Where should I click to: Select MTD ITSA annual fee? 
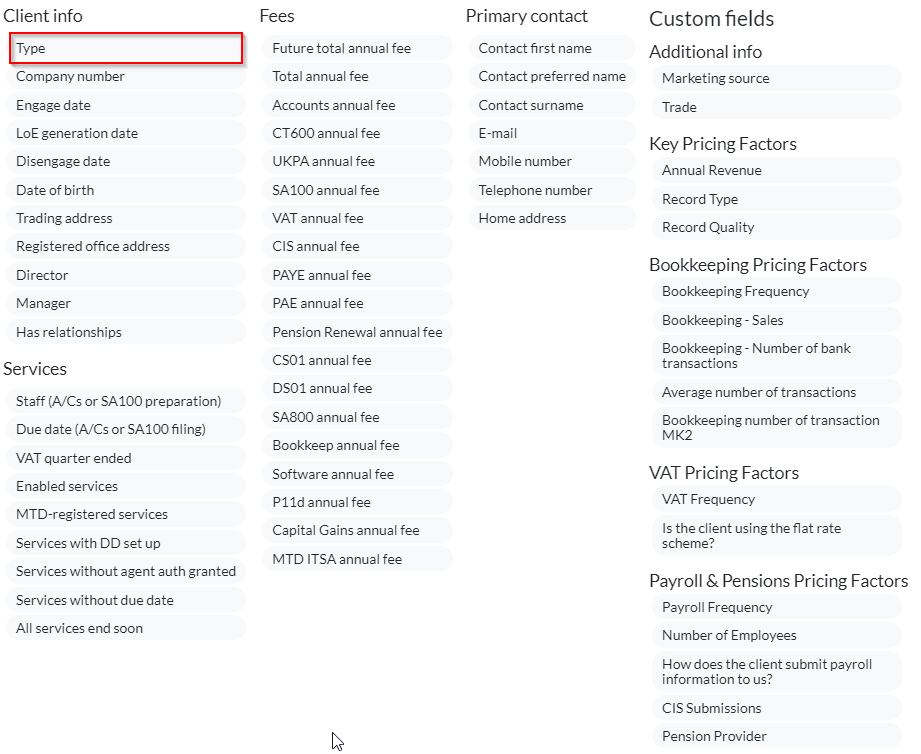(x=357, y=559)
